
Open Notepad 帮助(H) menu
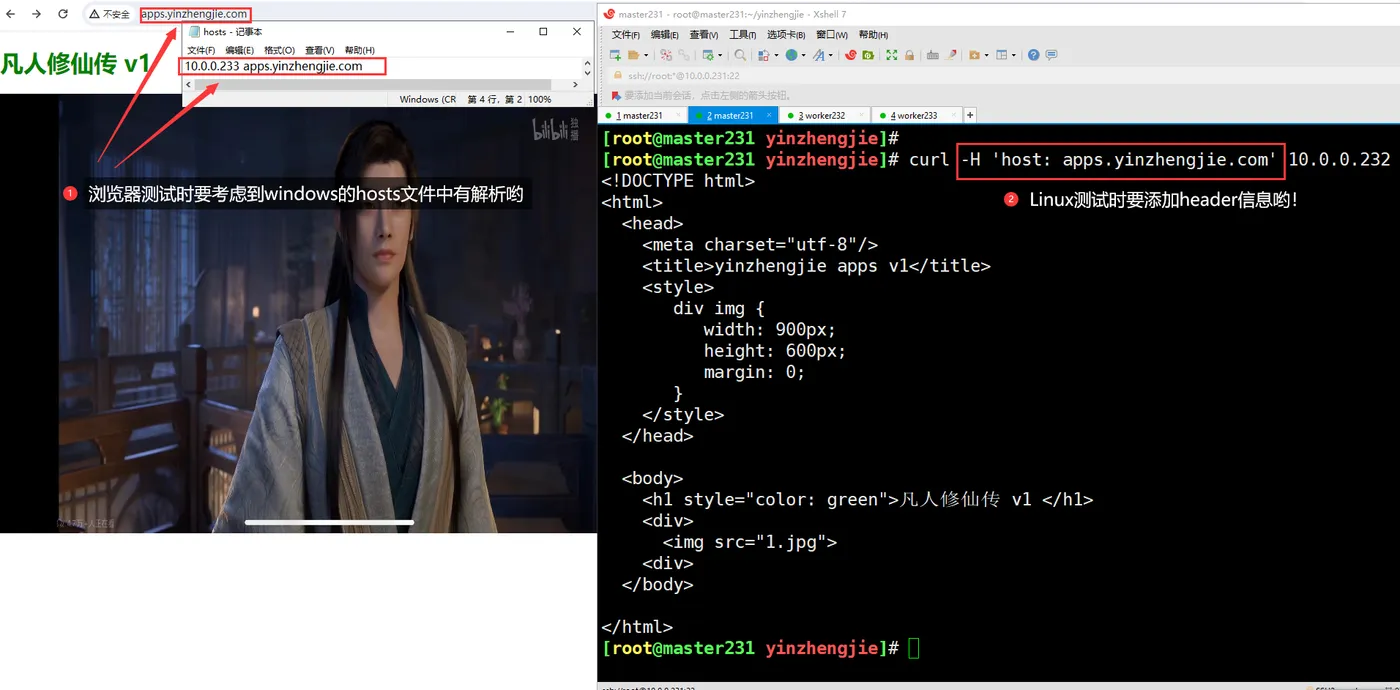point(360,50)
